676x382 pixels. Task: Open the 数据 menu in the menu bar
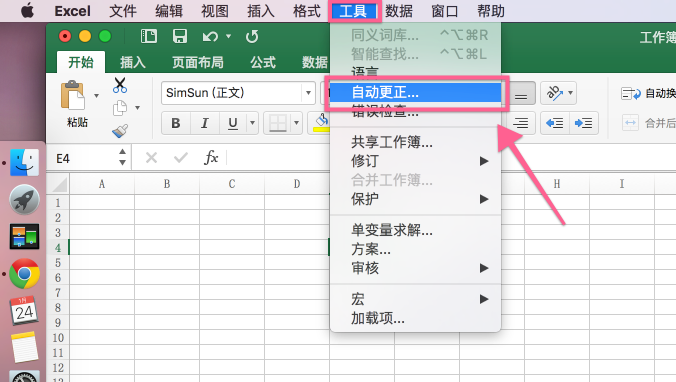[399, 11]
